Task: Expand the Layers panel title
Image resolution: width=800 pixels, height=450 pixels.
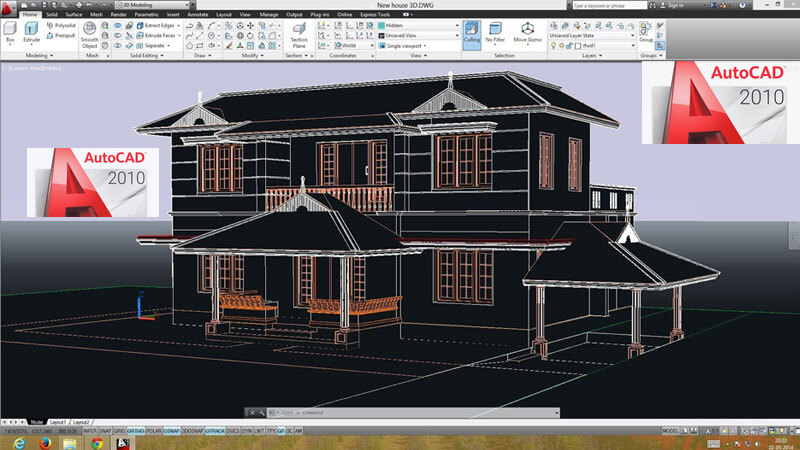Action: click(592, 56)
